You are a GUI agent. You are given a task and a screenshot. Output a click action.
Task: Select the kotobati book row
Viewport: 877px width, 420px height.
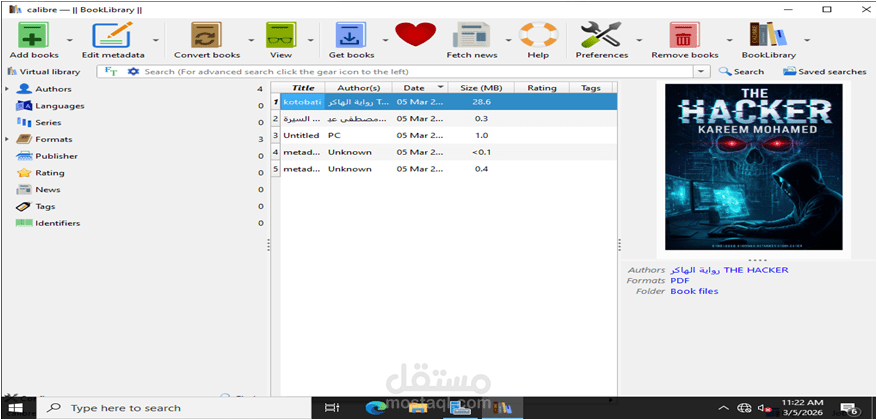point(445,102)
